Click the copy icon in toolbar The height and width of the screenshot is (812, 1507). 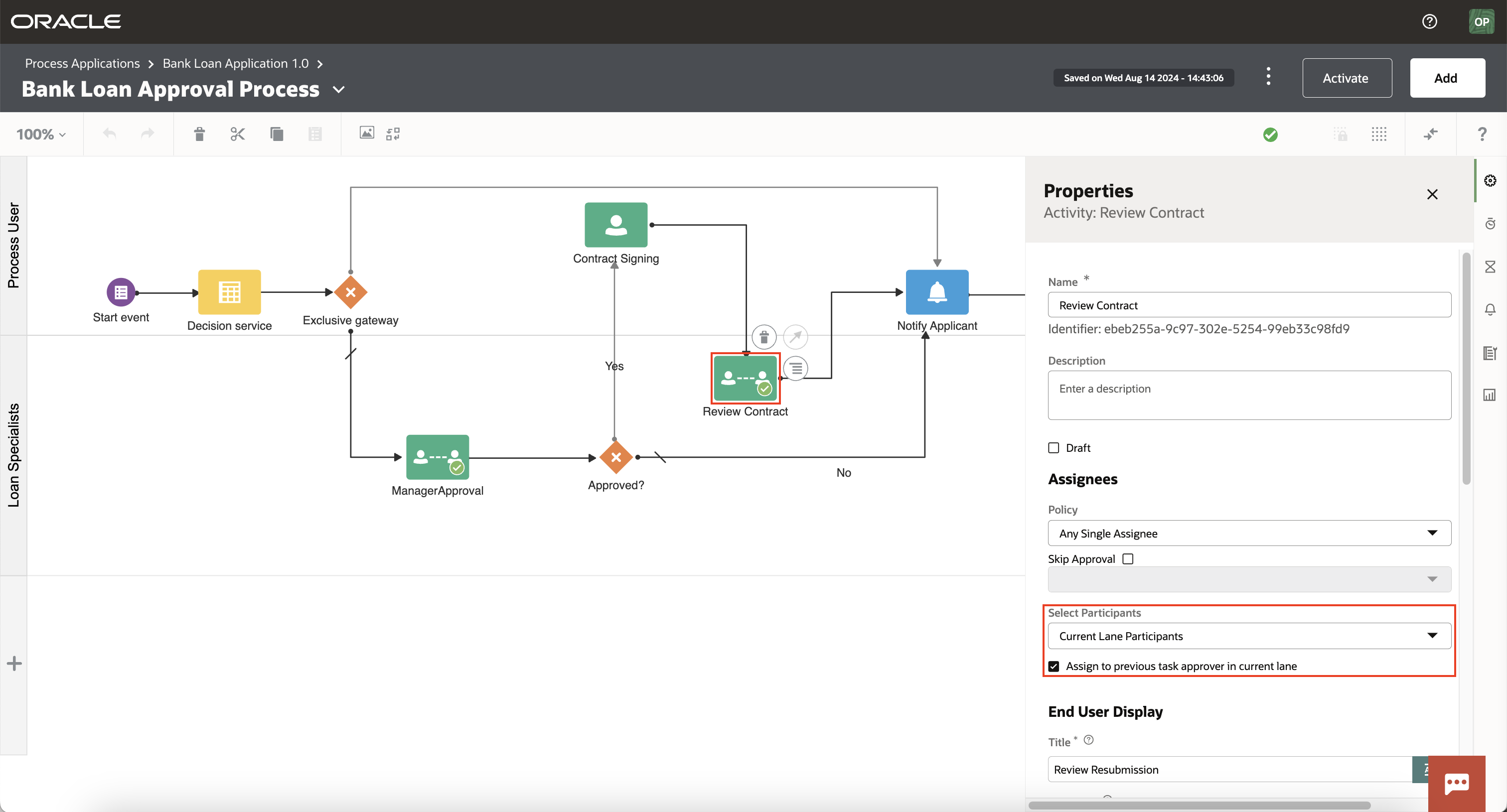(276, 134)
